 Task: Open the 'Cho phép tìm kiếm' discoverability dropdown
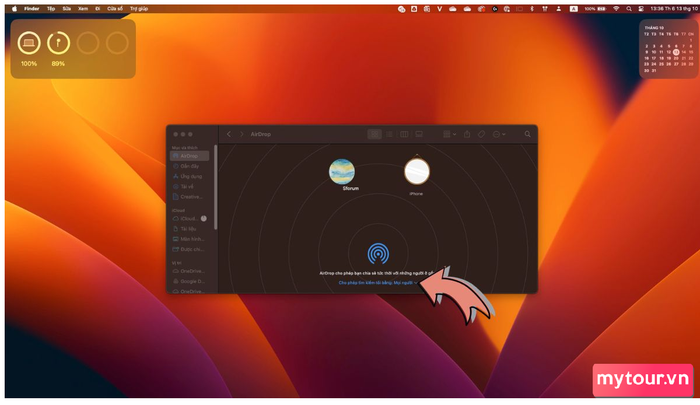point(377,283)
